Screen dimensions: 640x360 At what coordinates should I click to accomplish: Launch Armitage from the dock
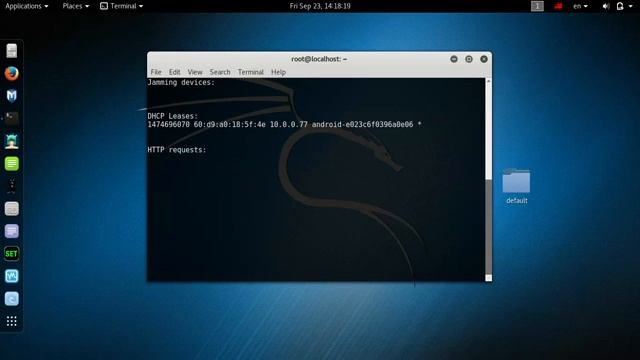pos(11,141)
